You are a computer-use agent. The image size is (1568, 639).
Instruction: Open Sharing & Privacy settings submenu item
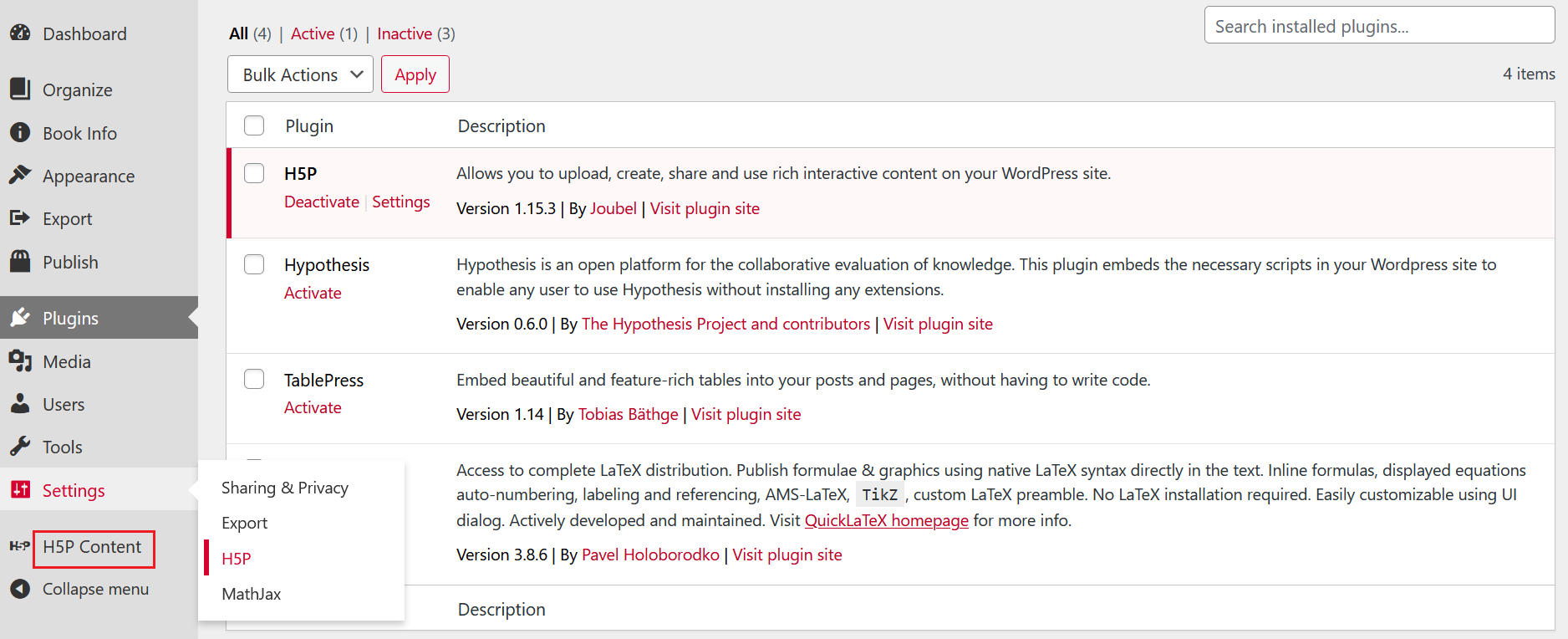tap(285, 488)
